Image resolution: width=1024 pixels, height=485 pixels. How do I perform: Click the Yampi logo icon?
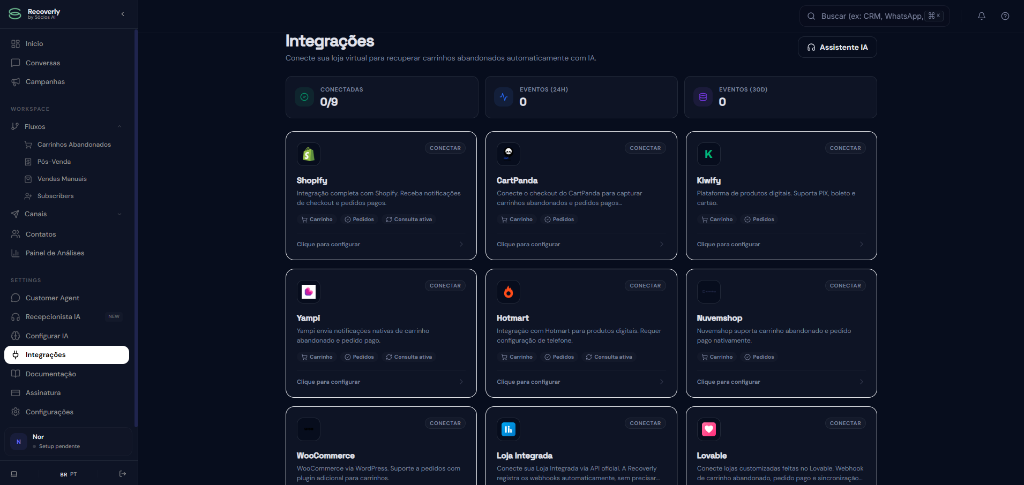point(309,291)
